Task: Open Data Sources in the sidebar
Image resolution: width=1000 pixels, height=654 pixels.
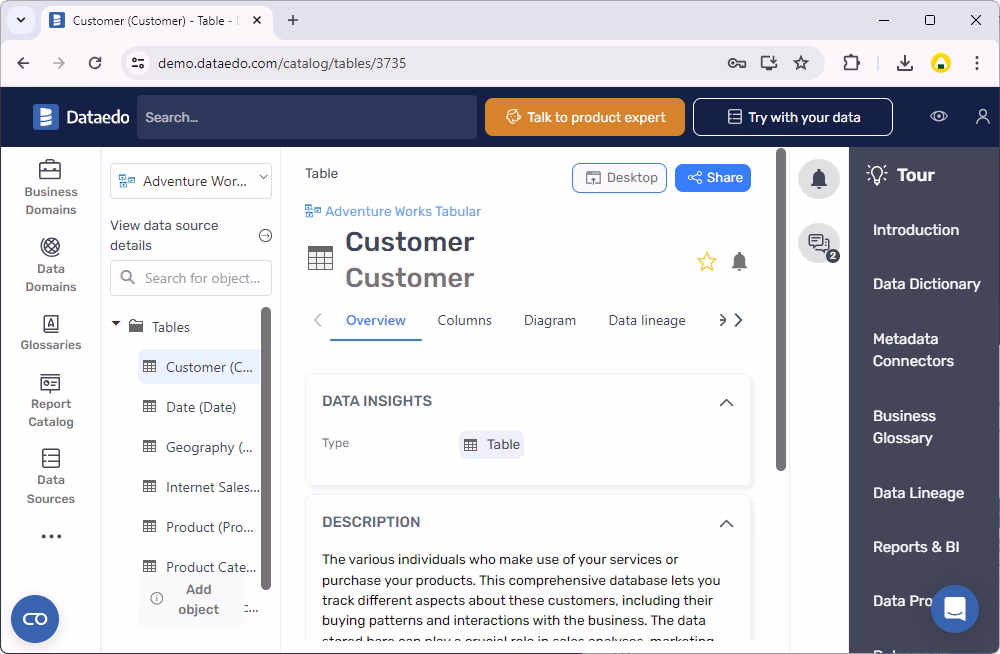Action: [x=50, y=477]
